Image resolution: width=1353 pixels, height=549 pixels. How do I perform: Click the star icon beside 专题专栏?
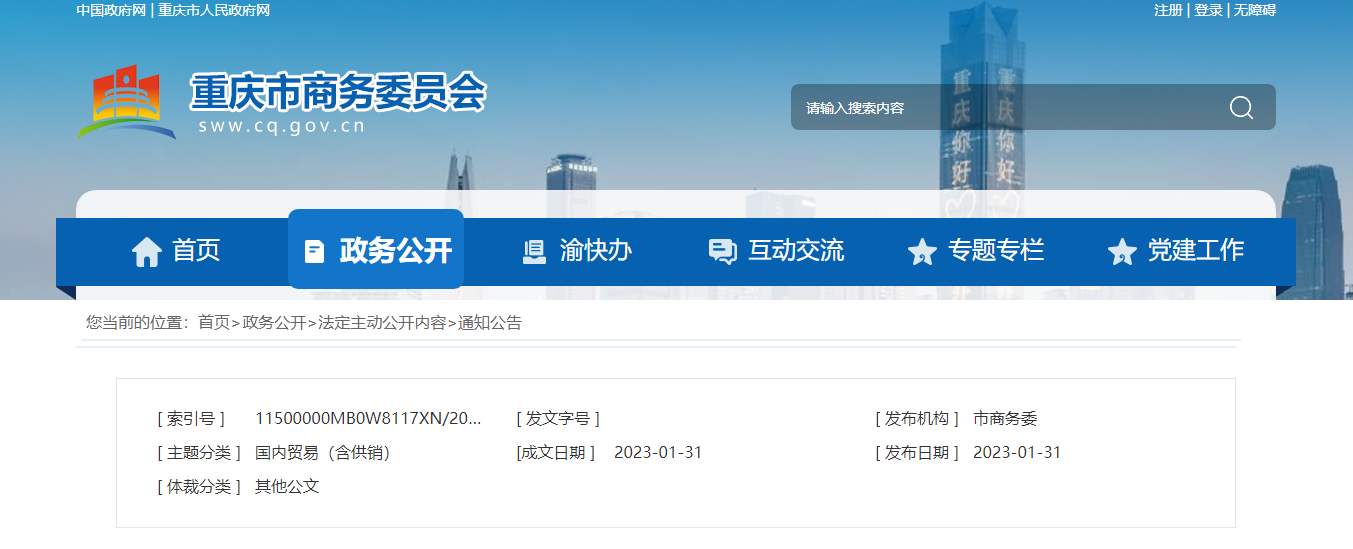pos(921,251)
